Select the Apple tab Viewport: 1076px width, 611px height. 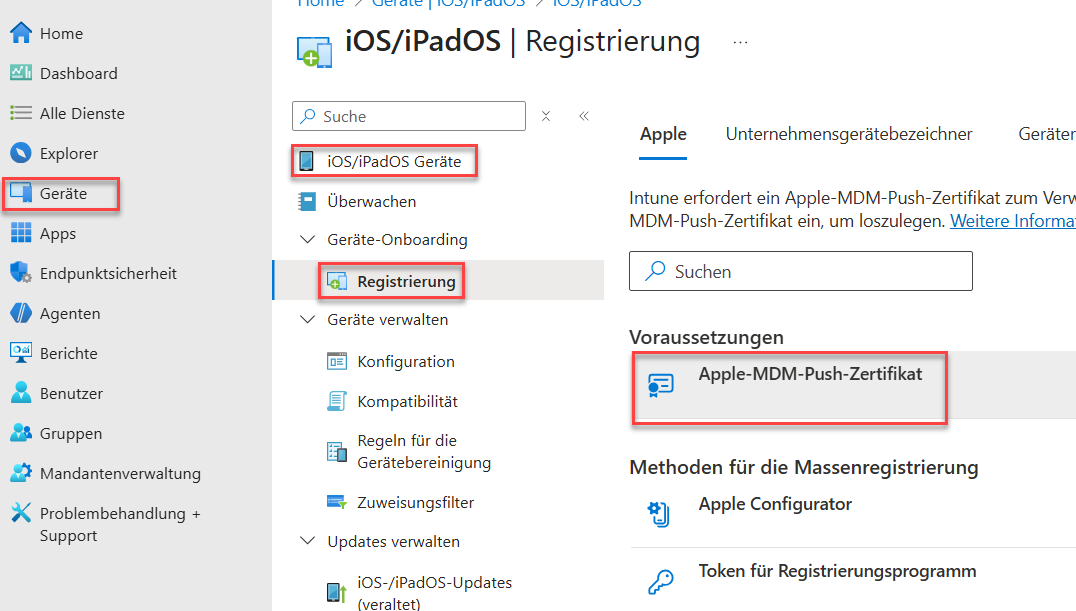[x=663, y=134]
